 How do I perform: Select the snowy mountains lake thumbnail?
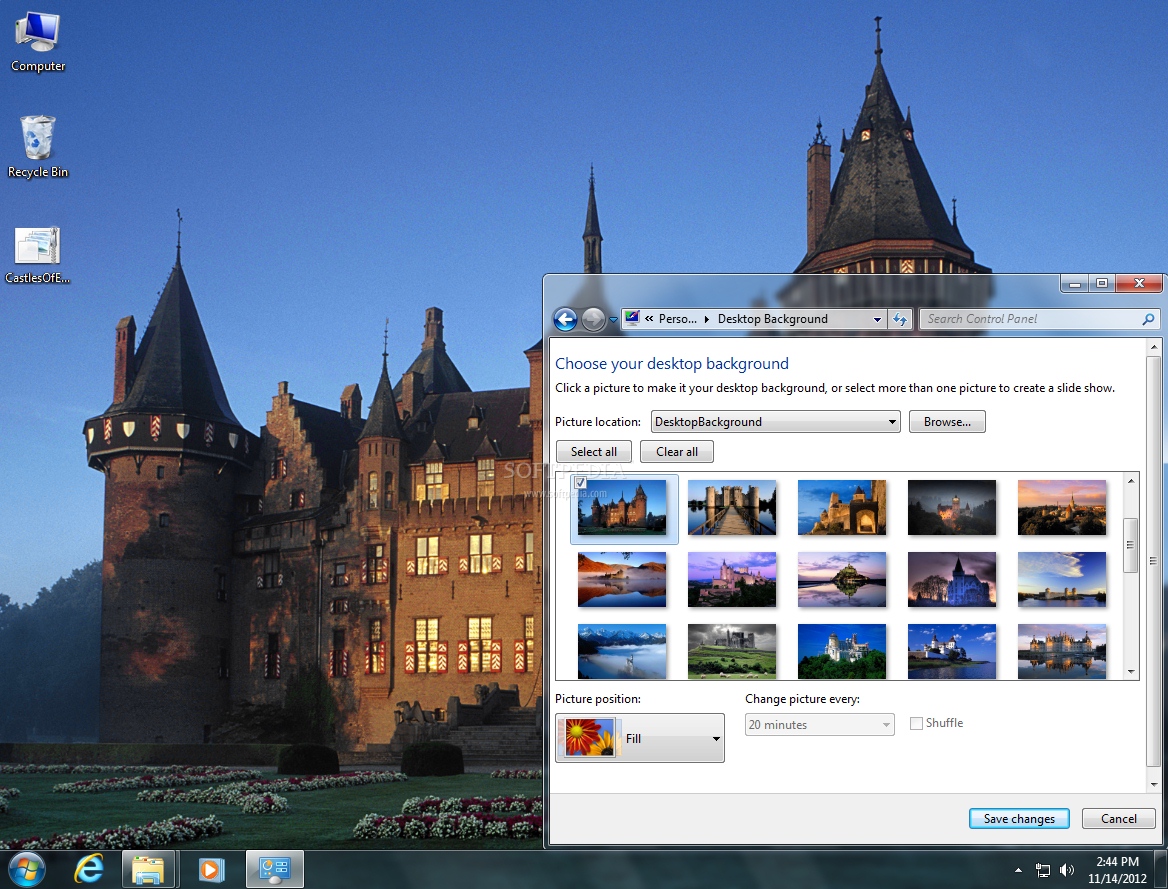(x=622, y=651)
